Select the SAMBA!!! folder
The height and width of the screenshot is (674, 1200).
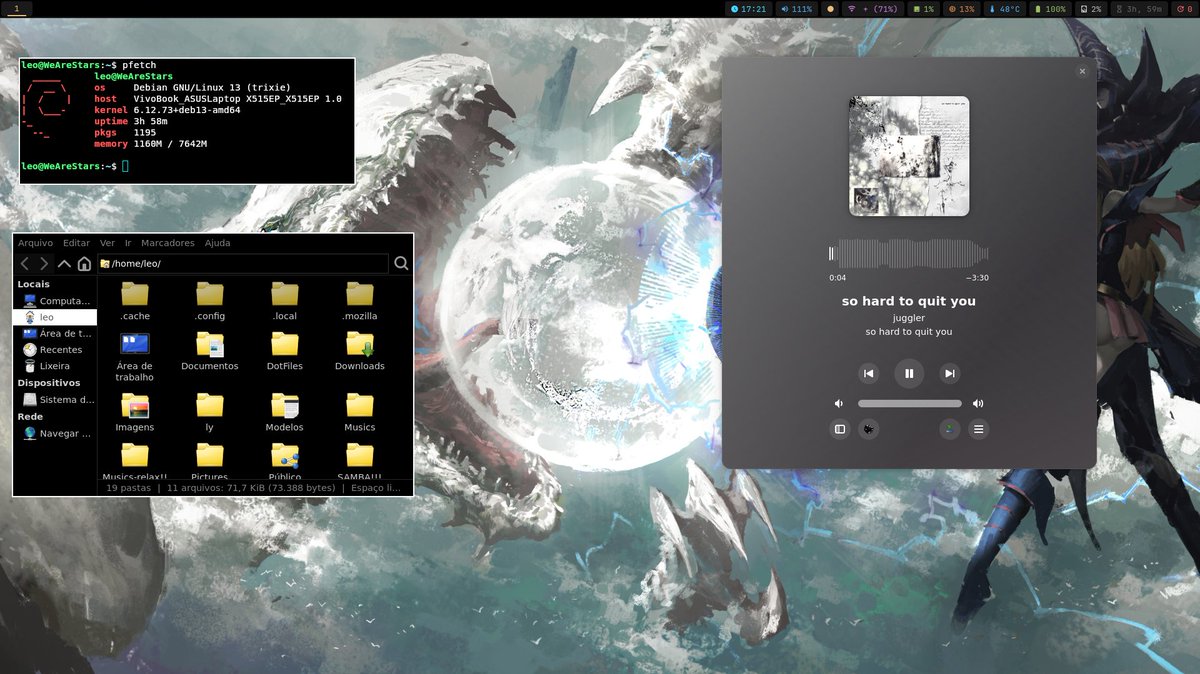tap(360, 462)
